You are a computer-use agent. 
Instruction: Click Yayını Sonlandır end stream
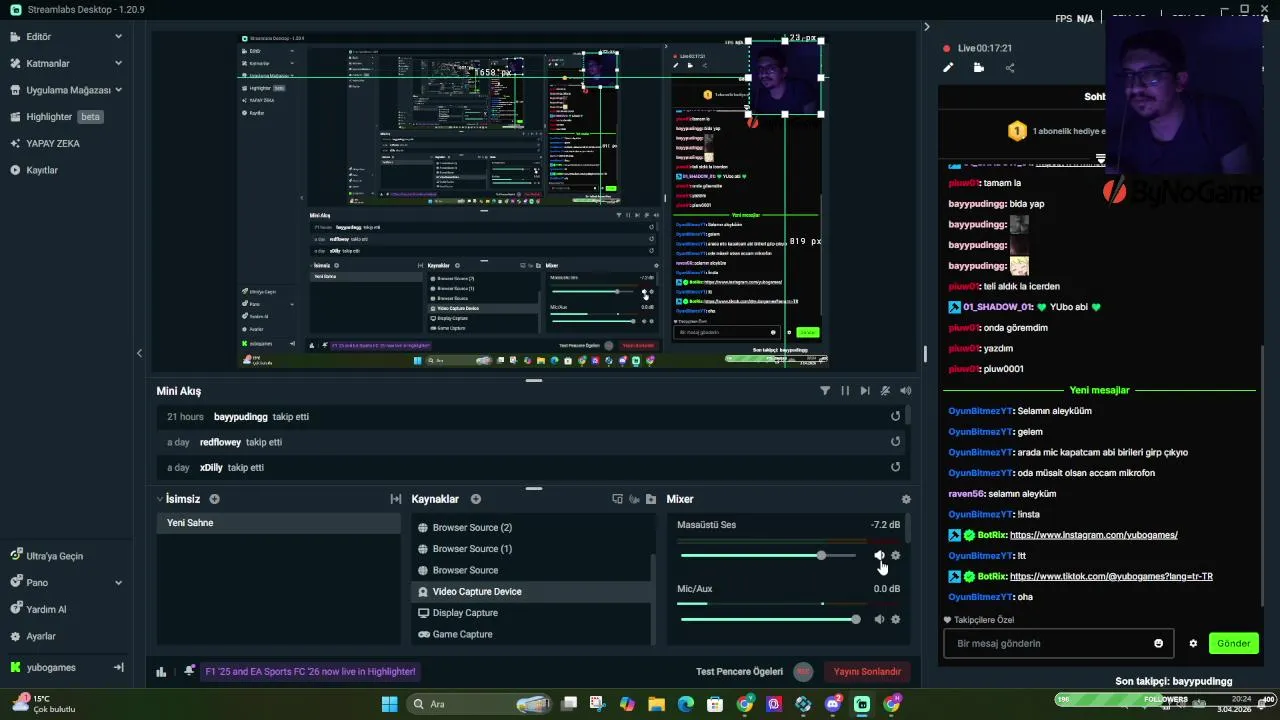point(867,672)
